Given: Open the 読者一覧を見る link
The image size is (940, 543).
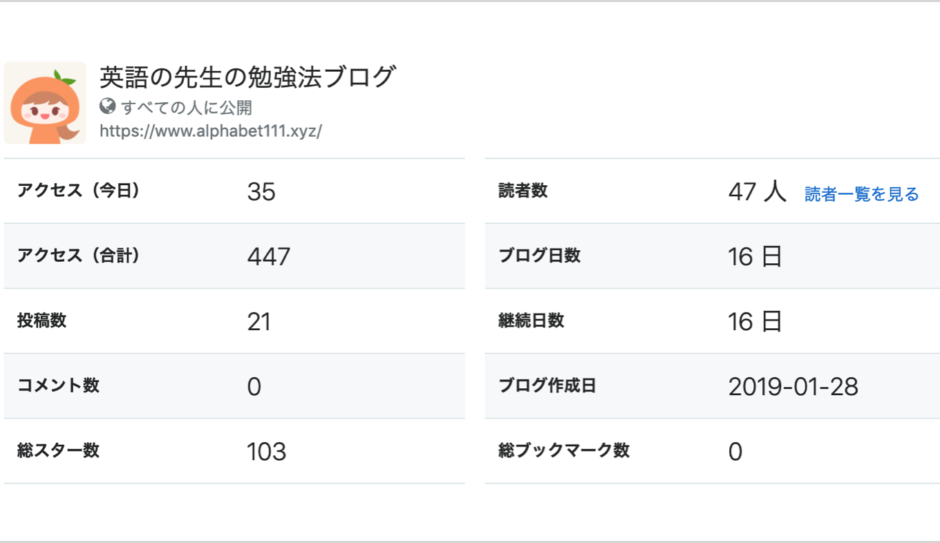Looking at the screenshot, I should point(861,194).
